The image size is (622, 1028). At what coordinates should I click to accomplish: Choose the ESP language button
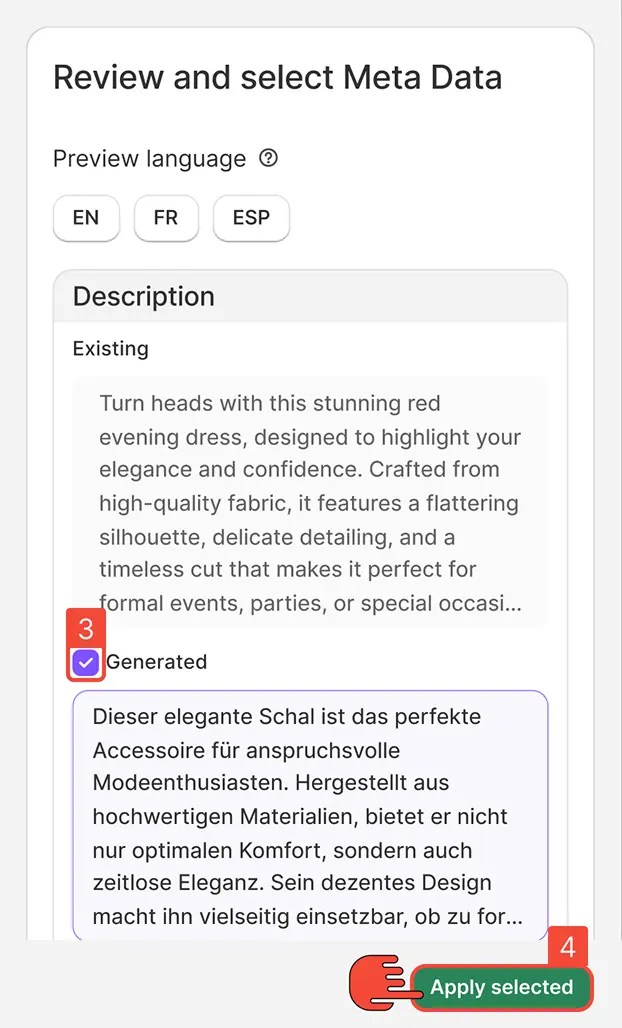(x=251, y=218)
